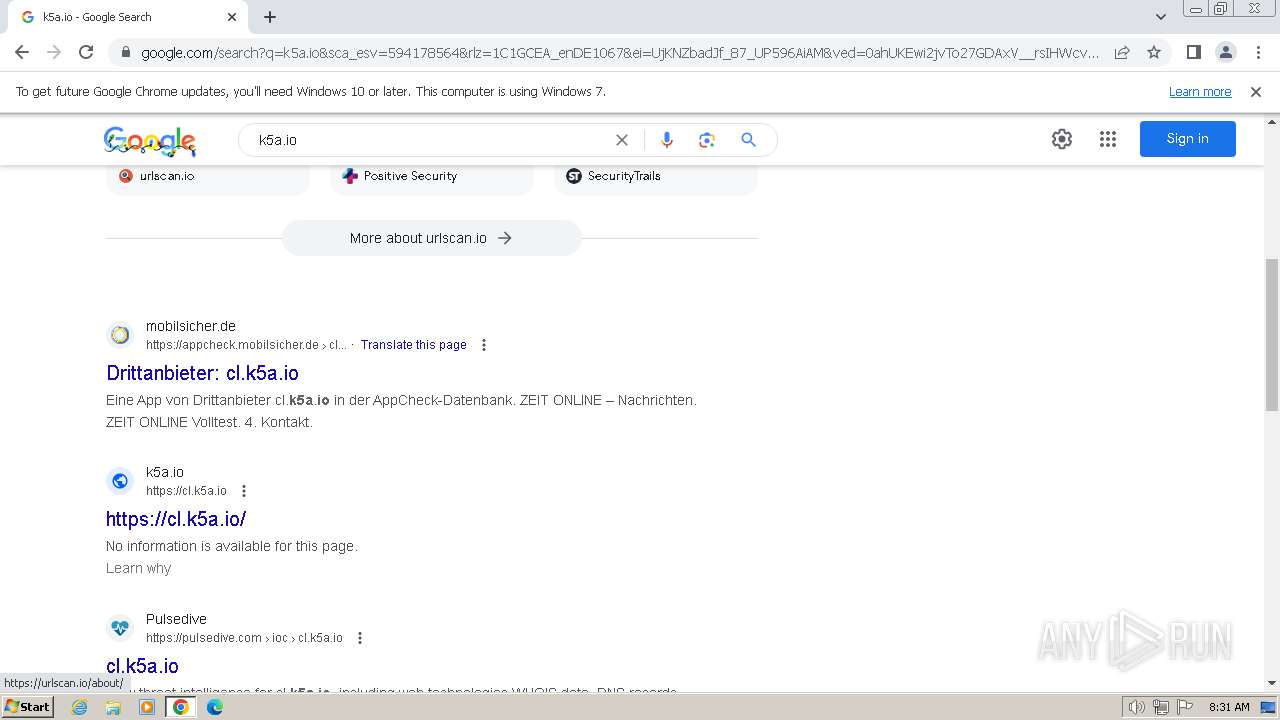The height and width of the screenshot is (720, 1280).
Task: Open Drittanbieter: cl.k5a.io result
Action: point(202,373)
